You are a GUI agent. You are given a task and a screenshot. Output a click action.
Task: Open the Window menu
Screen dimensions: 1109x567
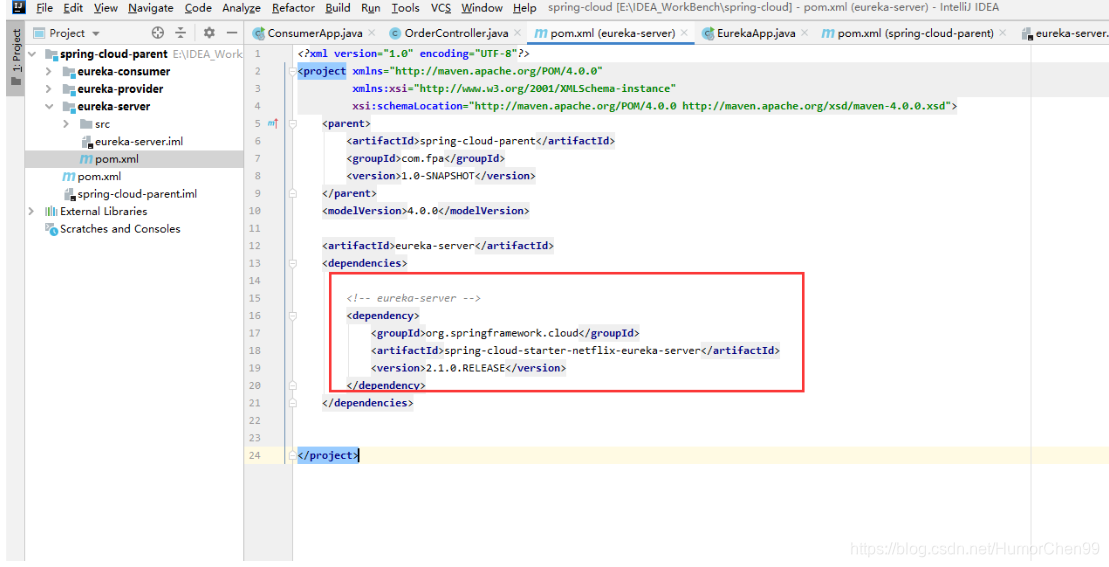click(x=482, y=8)
